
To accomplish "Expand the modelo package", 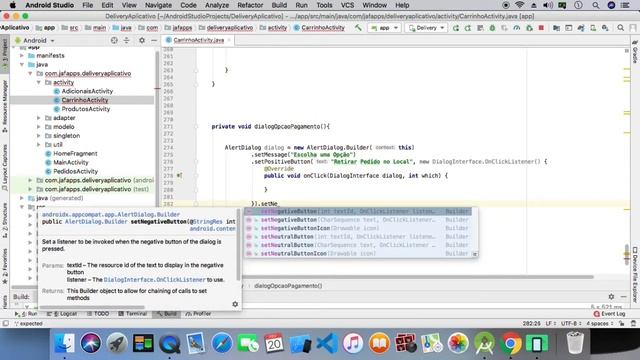I will 39,127.
